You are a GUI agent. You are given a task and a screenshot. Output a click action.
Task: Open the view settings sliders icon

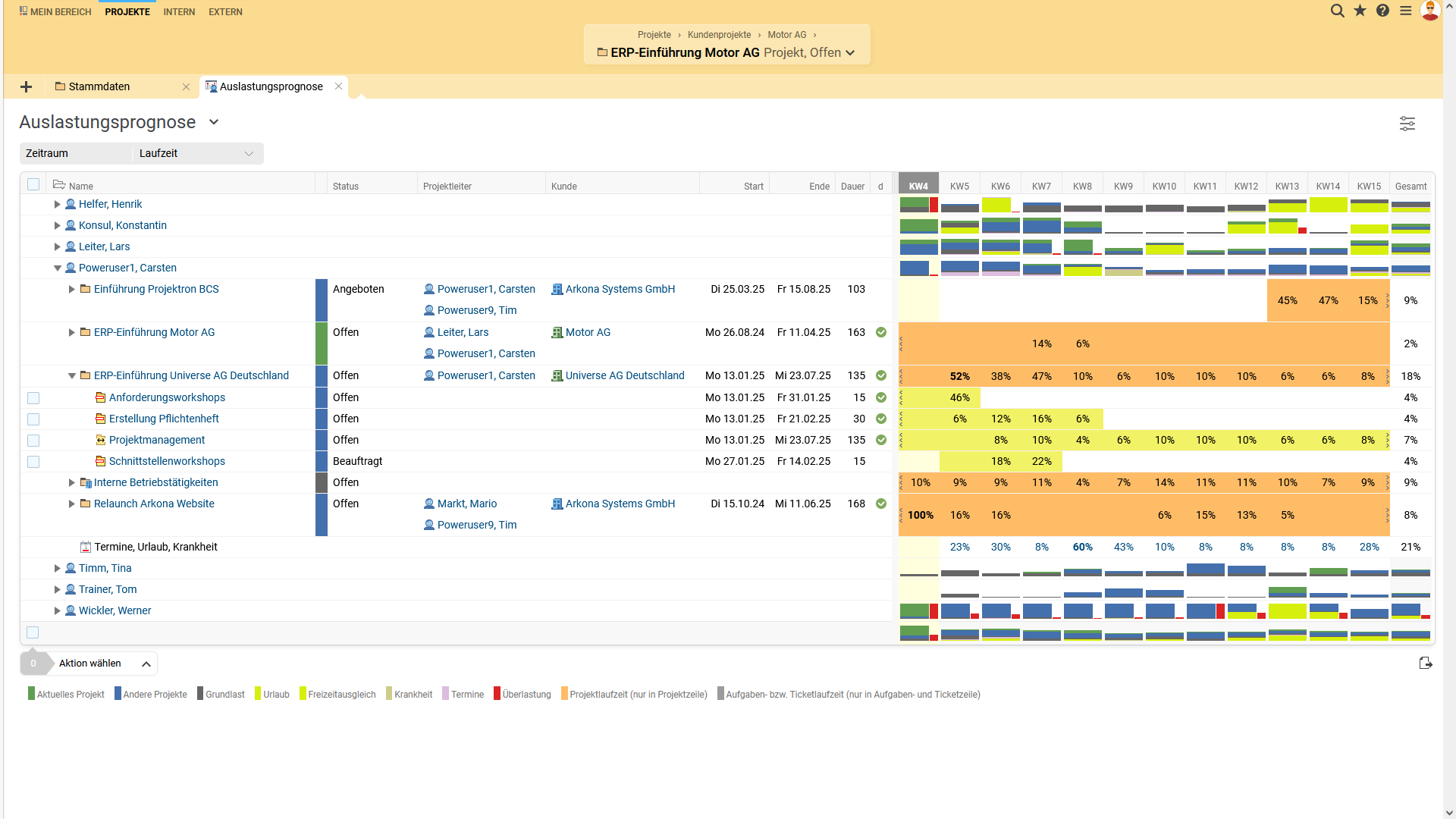click(x=1407, y=124)
